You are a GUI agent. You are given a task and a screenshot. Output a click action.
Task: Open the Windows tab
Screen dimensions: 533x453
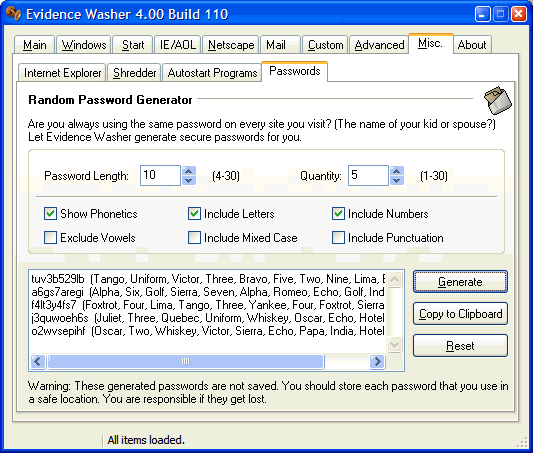(84, 45)
